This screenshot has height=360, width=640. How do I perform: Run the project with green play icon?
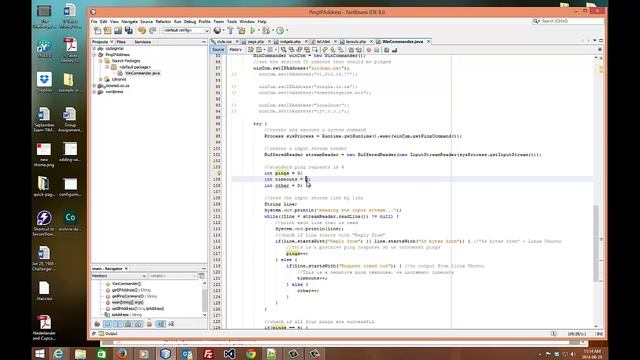coord(253,31)
